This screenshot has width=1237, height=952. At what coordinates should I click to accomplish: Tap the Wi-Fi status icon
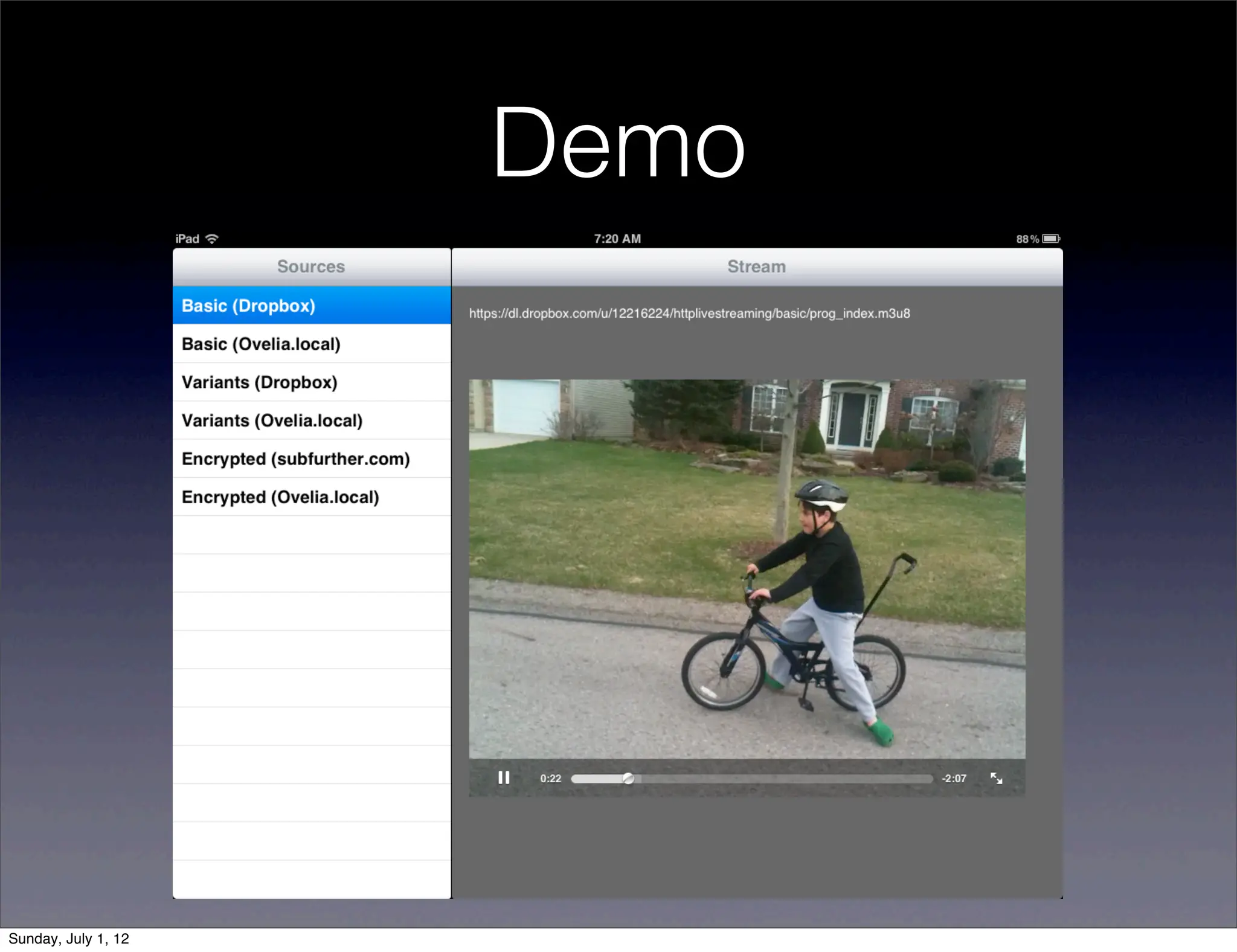click(211, 239)
